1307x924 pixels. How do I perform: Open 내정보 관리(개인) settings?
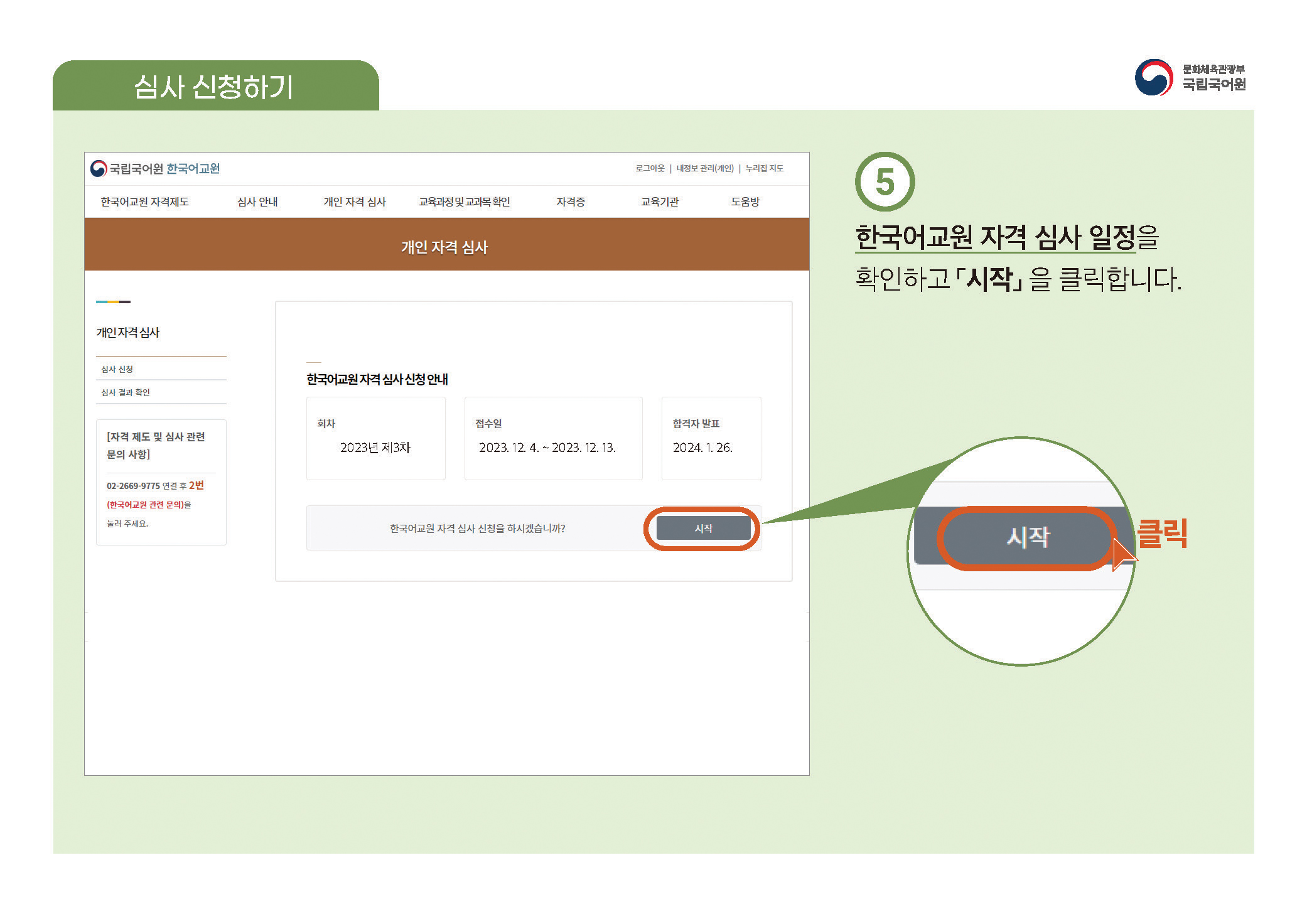[x=704, y=168]
